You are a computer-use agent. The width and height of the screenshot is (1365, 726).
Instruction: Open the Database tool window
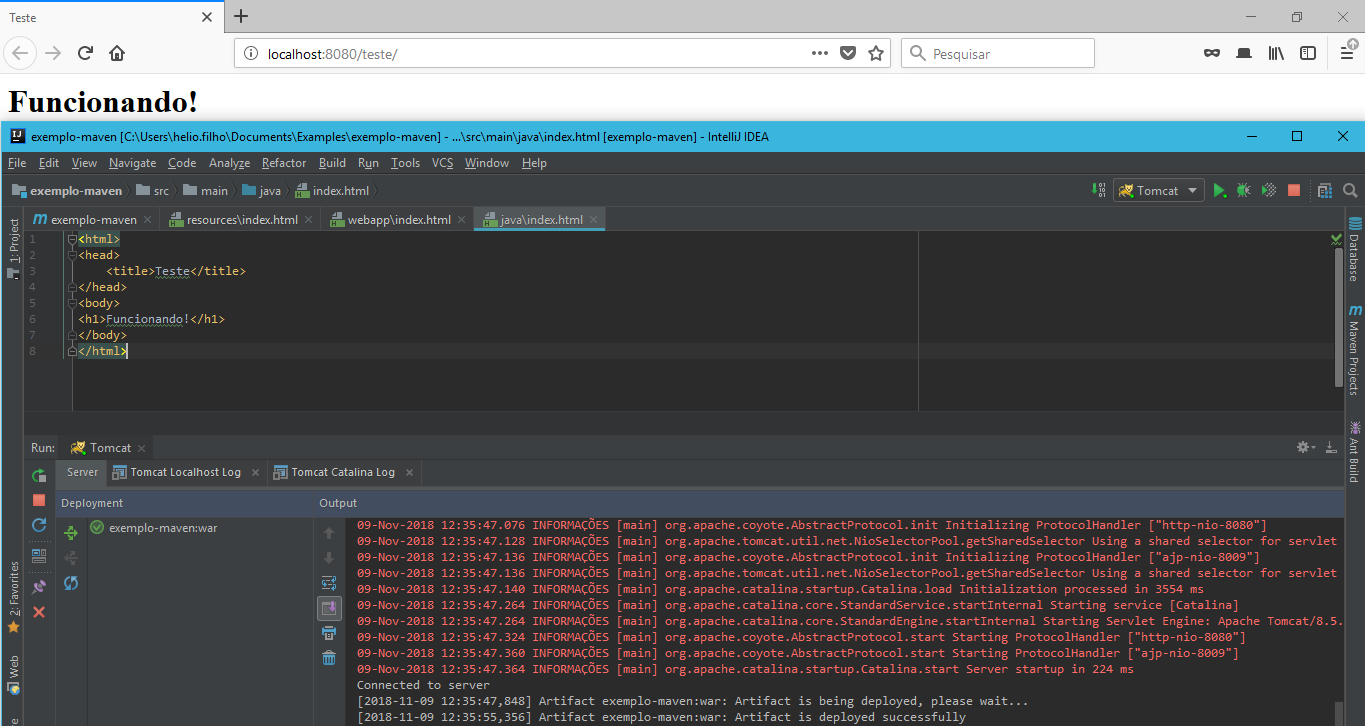tap(1355, 248)
